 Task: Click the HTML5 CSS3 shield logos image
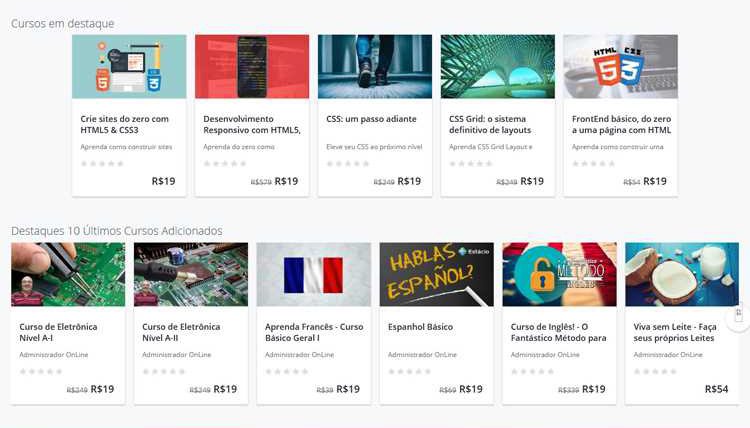pos(621,66)
